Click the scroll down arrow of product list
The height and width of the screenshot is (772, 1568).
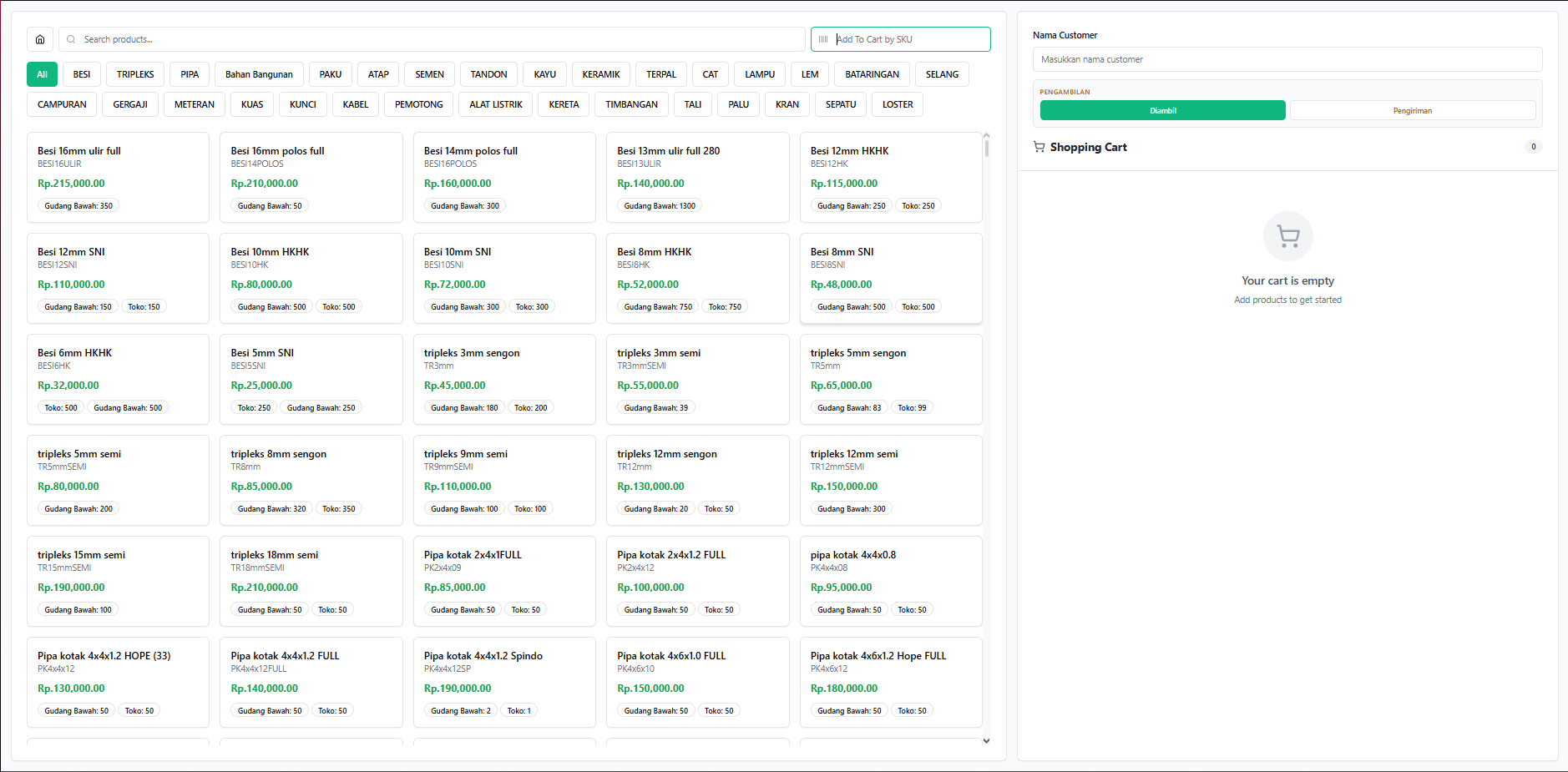[x=986, y=740]
